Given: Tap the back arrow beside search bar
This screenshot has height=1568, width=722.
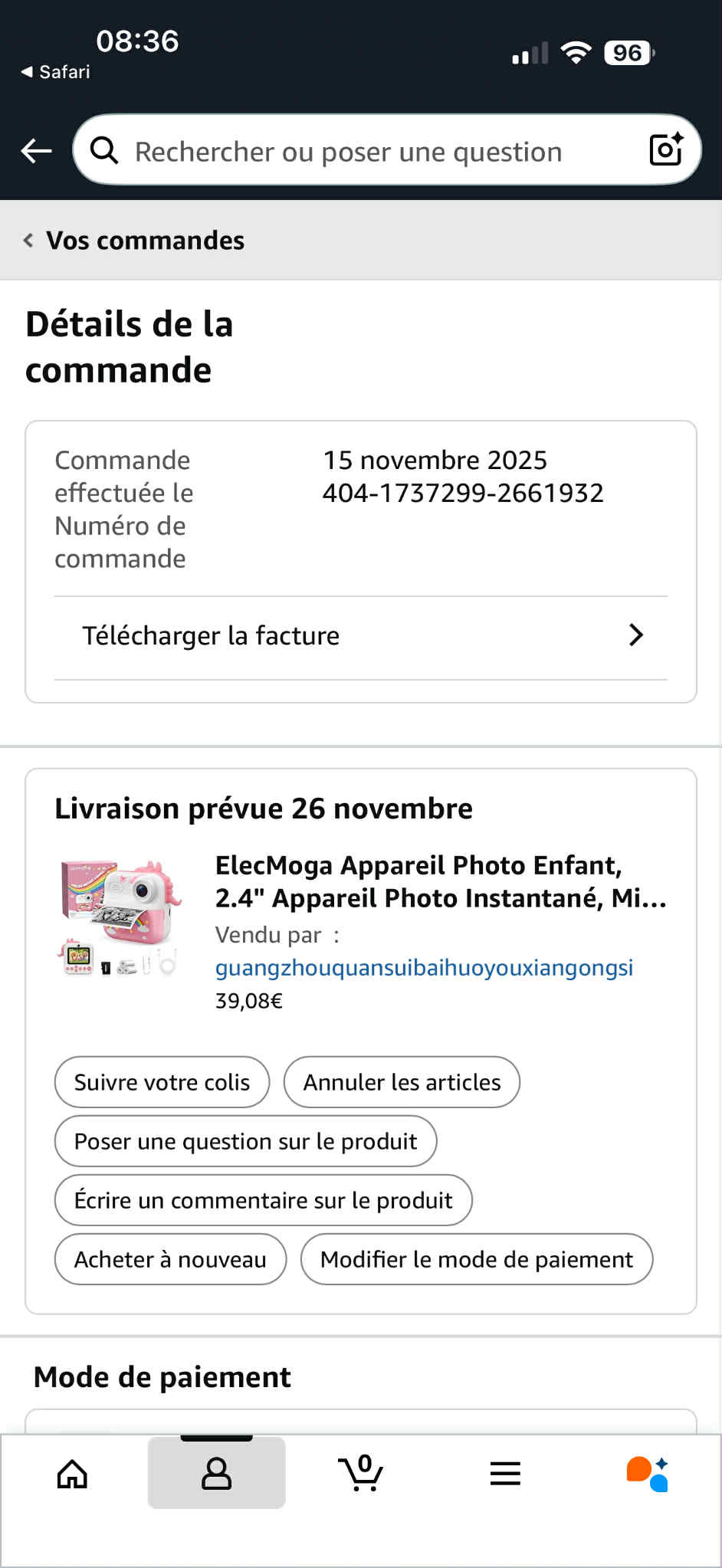Looking at the screenshot, I should tap(36, 150).
